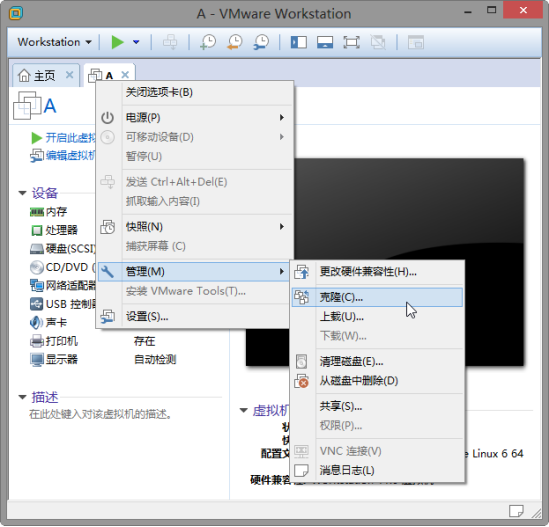This screenshot has width=549, height=527.
Task: Click the VMware app icon in title bar
Action: (16, 13)
